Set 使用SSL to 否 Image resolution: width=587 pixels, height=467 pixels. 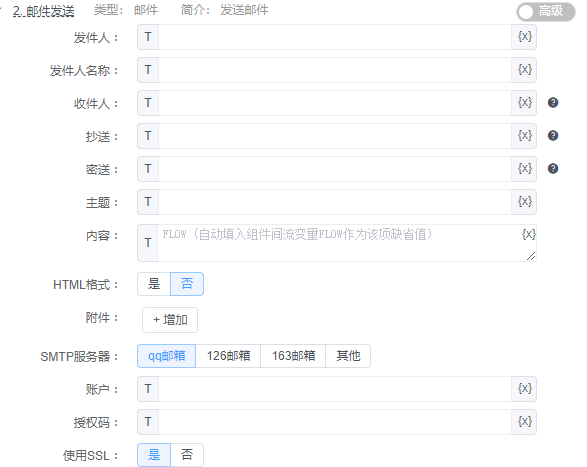click(187, 455)
